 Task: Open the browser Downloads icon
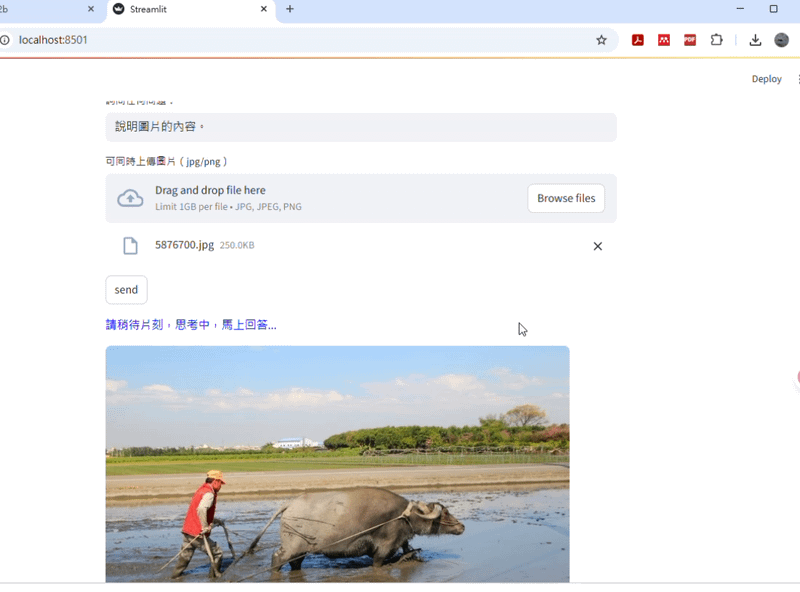pos(755,40)
